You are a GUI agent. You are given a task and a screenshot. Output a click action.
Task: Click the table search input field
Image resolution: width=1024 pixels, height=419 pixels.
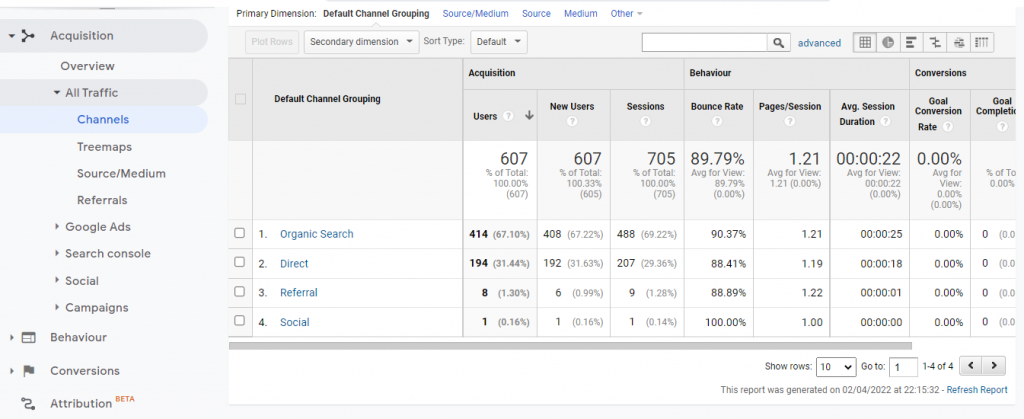pos(705,42)
